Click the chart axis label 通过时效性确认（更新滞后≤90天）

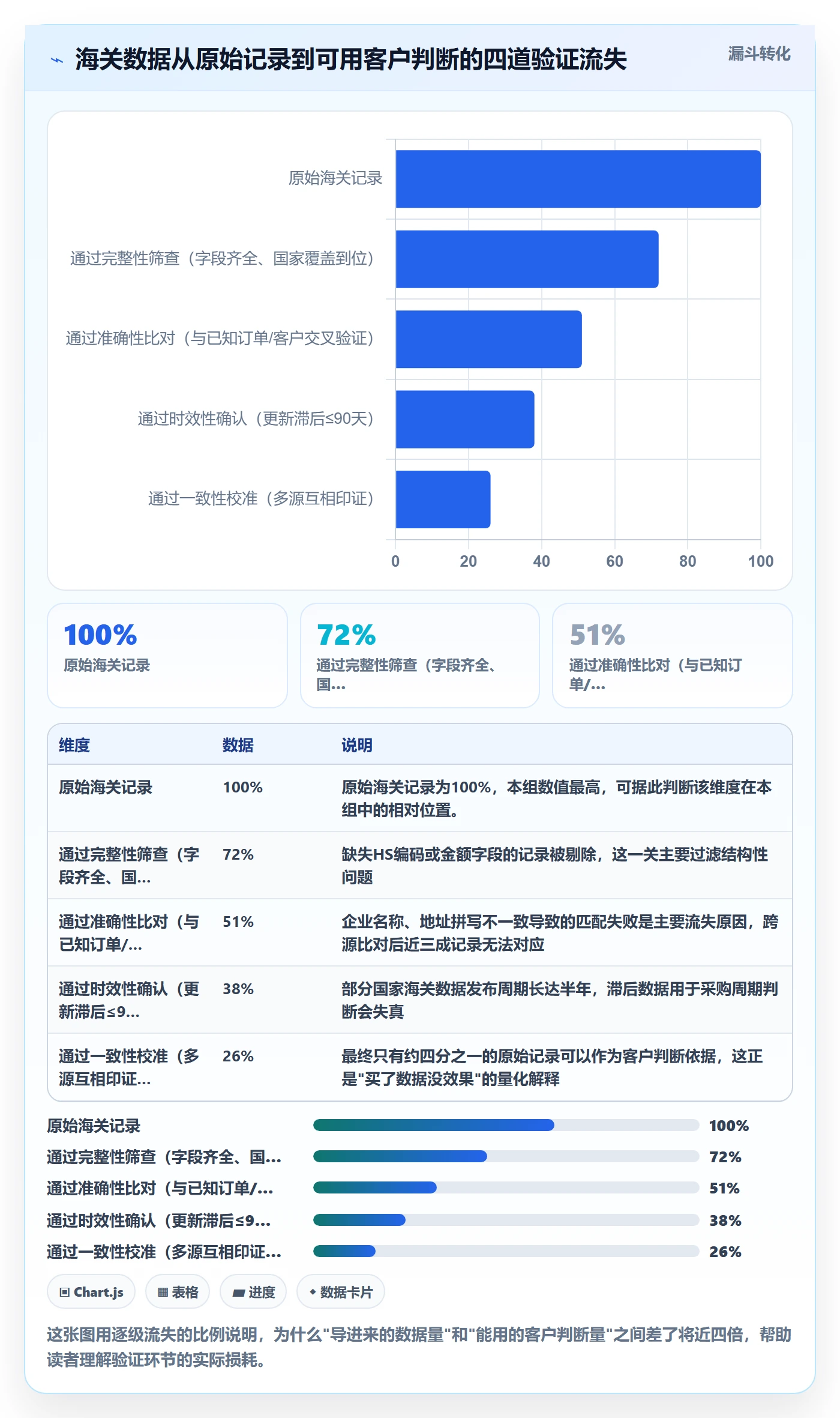pyautogui.click(x=256, y=418)
